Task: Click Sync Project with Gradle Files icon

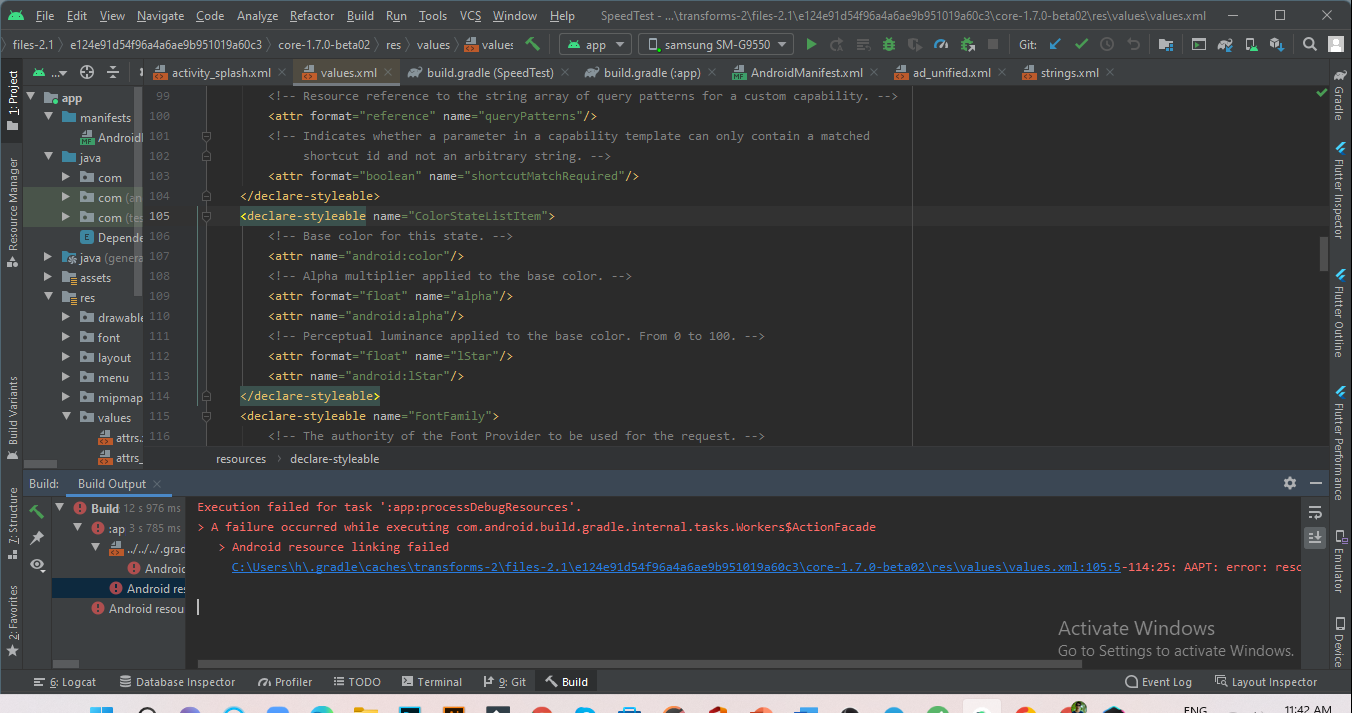Action: [x=1224, y=44]
